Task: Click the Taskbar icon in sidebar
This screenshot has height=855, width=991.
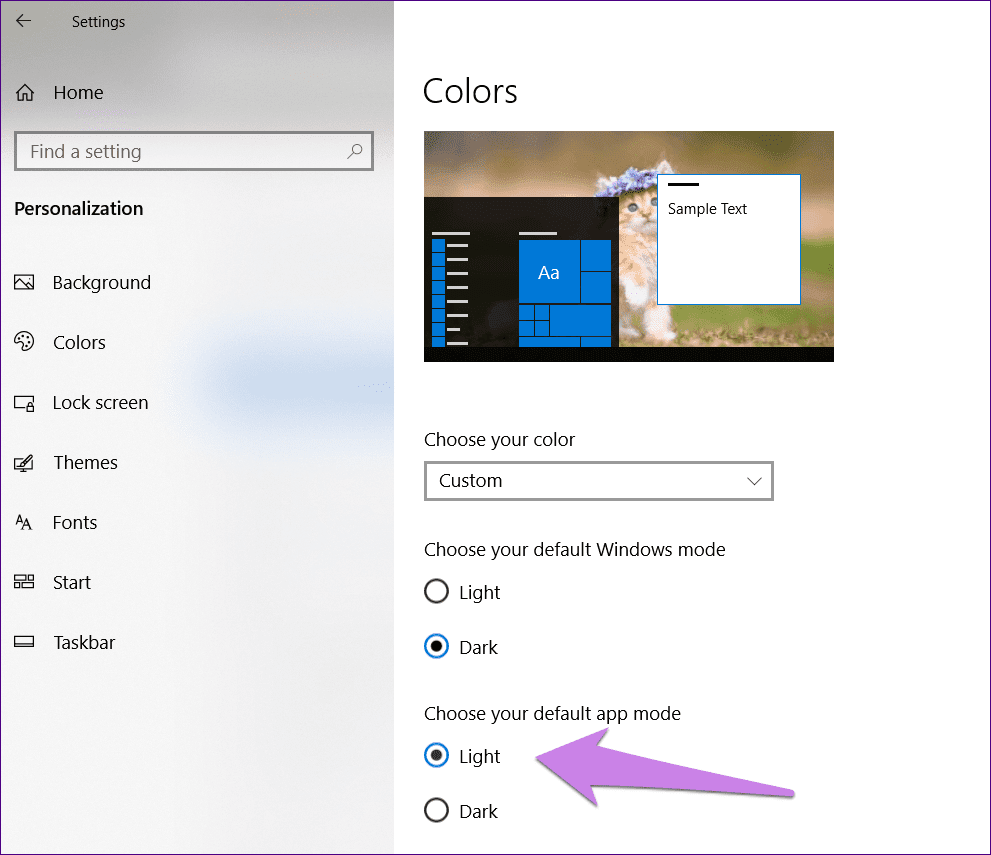Action: click(x=24, y=642)
